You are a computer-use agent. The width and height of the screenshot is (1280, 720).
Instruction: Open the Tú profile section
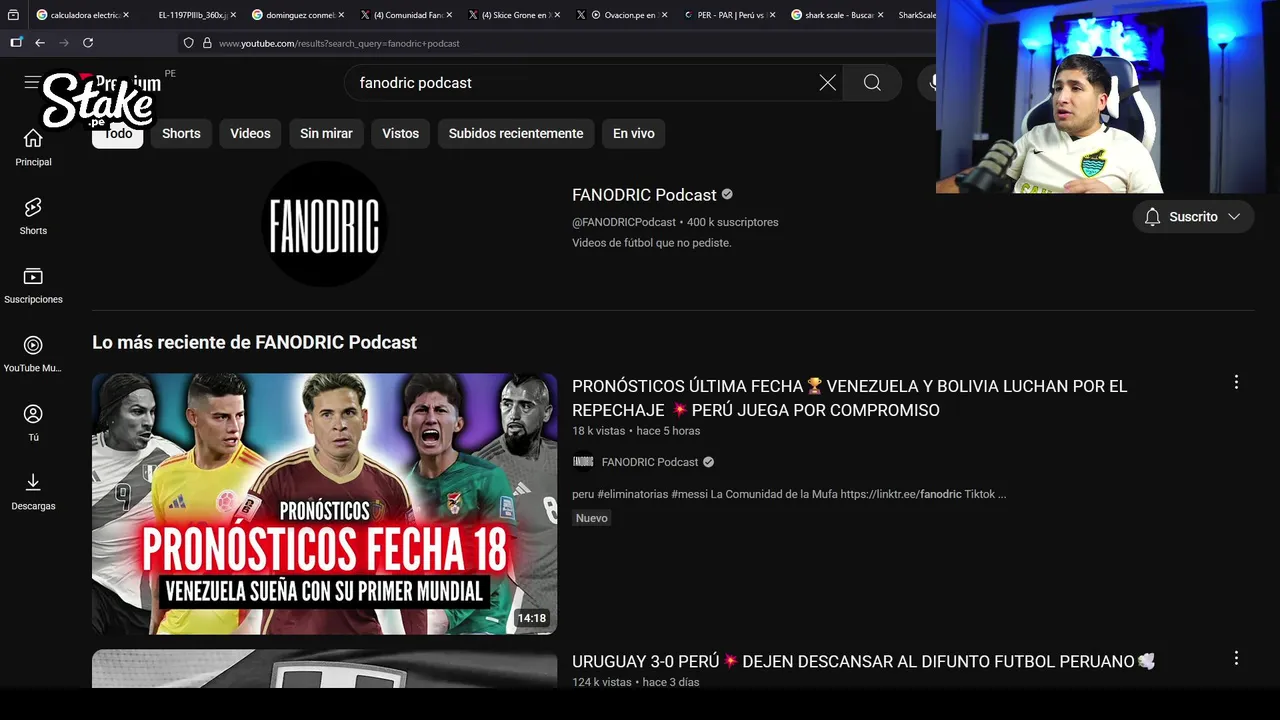pos(33,423)
